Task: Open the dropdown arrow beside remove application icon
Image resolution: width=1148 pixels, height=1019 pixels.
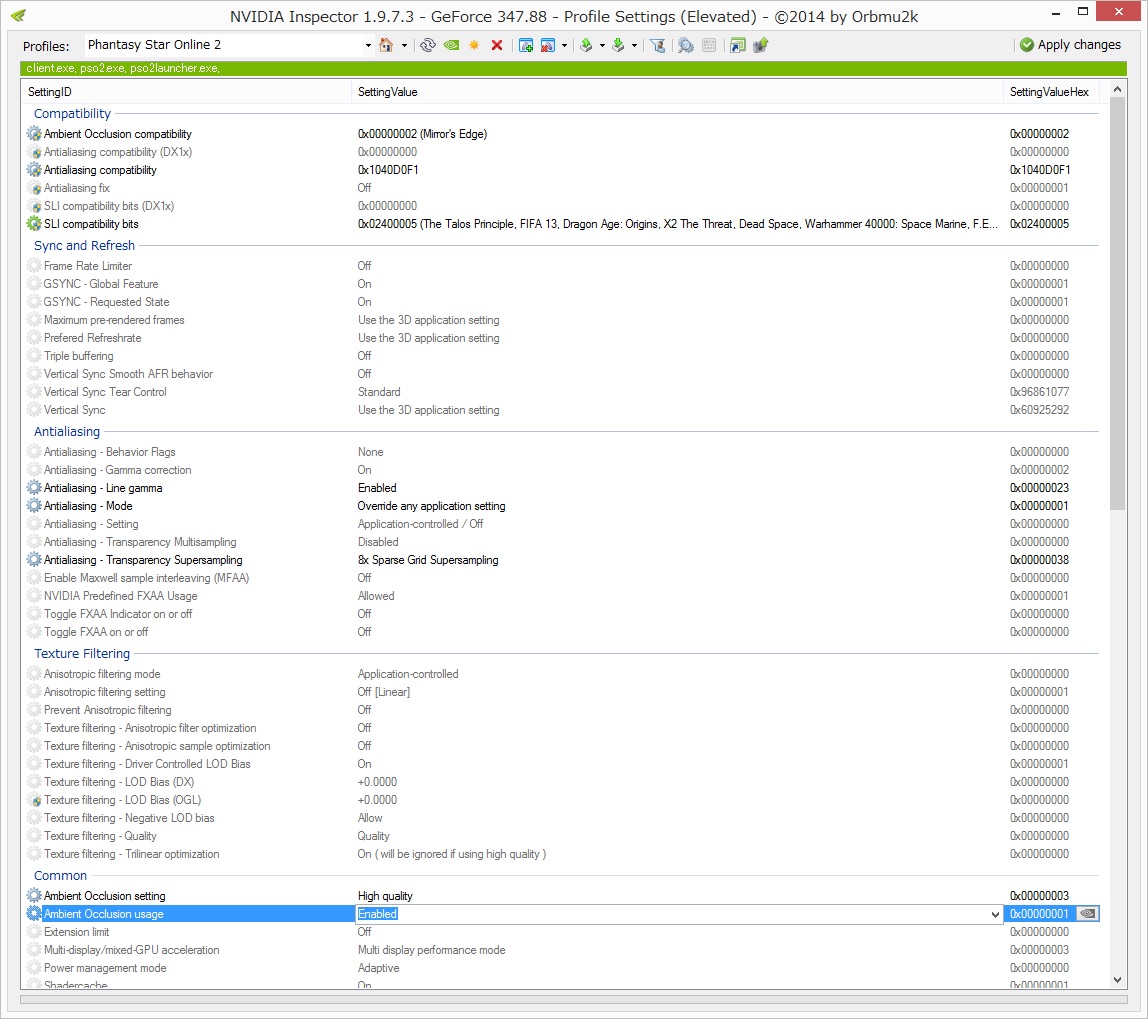Action: [x=564, y=45]
